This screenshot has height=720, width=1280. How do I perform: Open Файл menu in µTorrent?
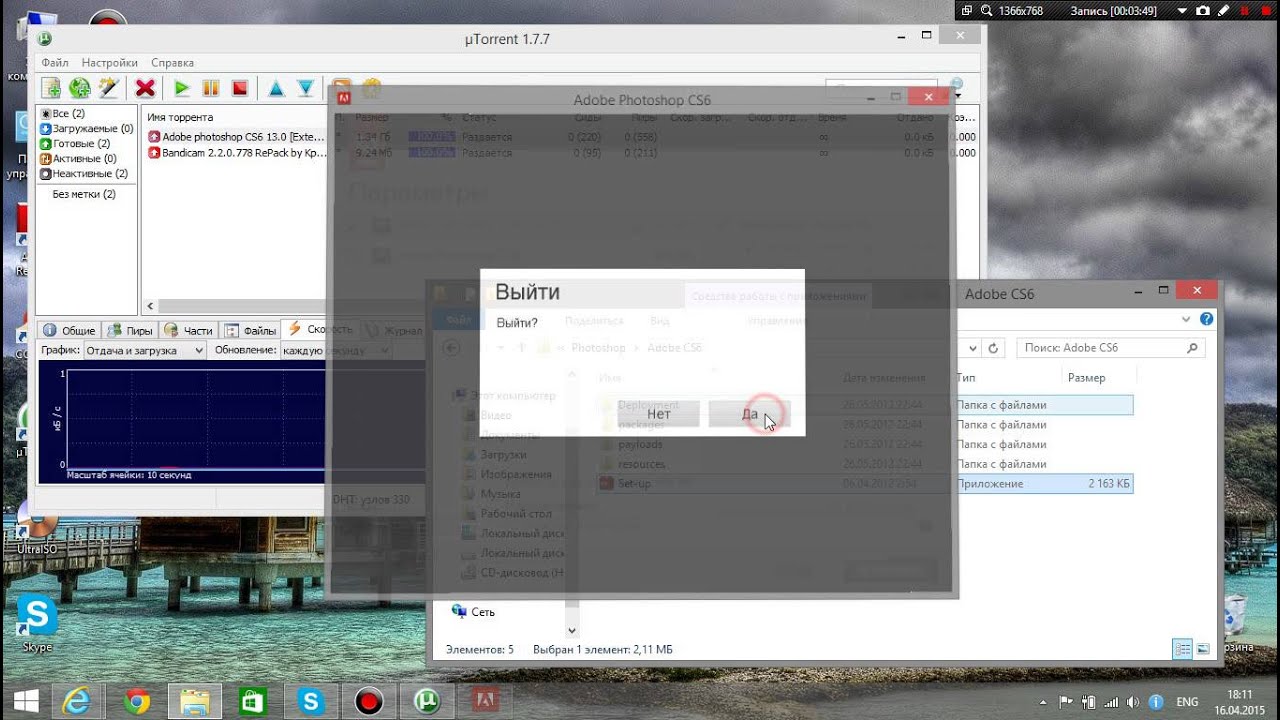click(55, 63)
